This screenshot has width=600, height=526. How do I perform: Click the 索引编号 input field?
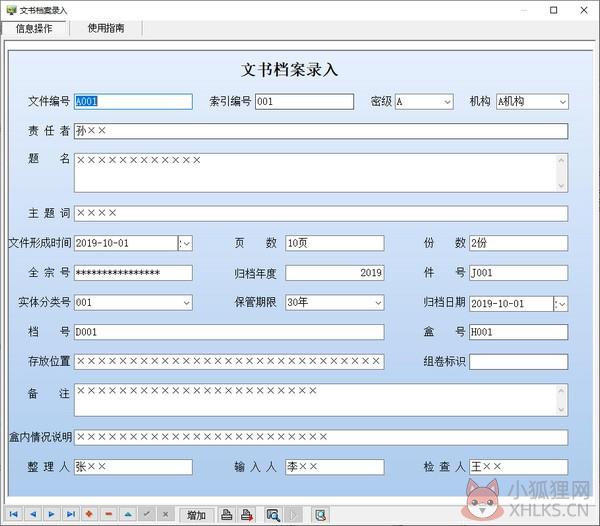(305, 102)
